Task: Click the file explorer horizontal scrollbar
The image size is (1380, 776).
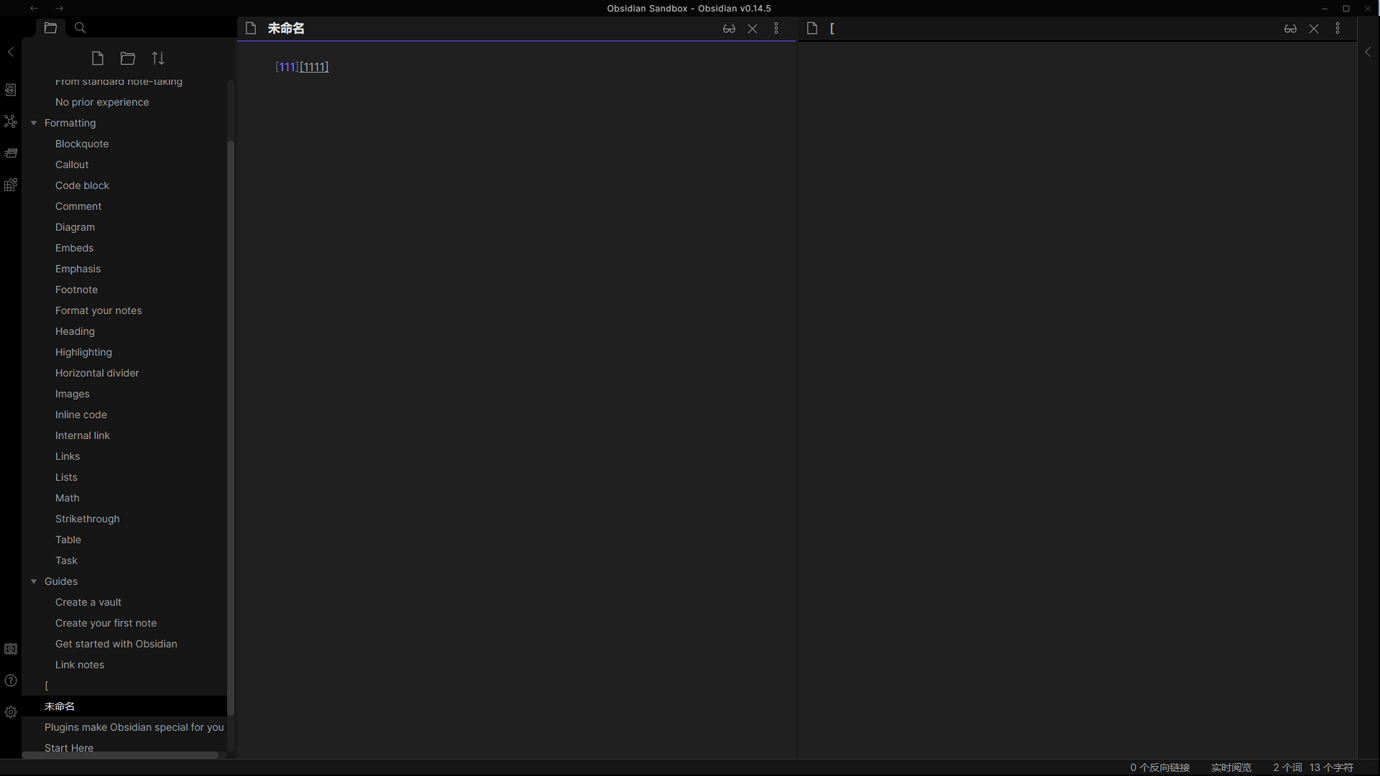Action: pos(120,755)
